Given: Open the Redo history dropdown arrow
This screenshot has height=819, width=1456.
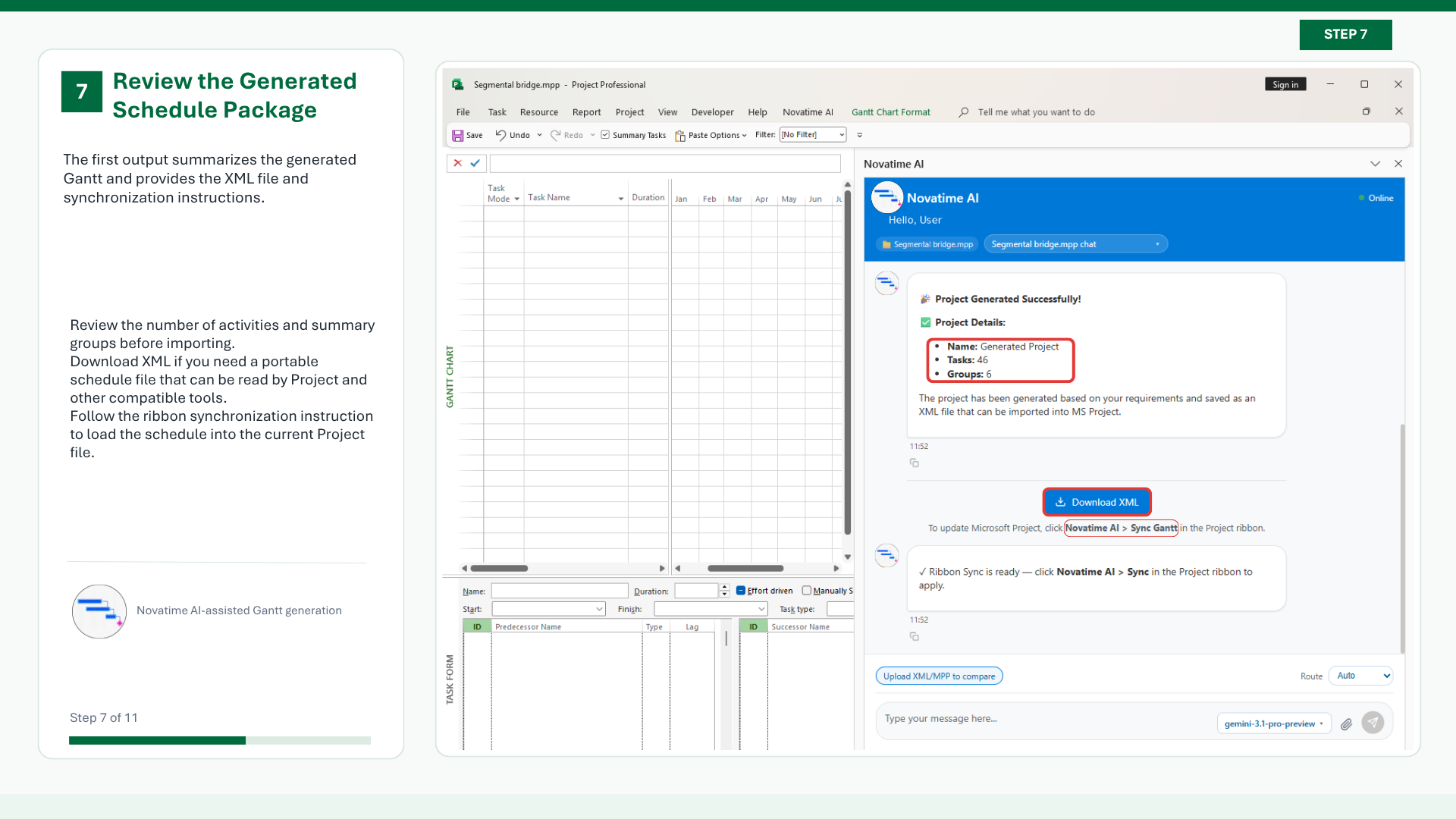Looking at the screenshot, I should (x=592, y=135).
